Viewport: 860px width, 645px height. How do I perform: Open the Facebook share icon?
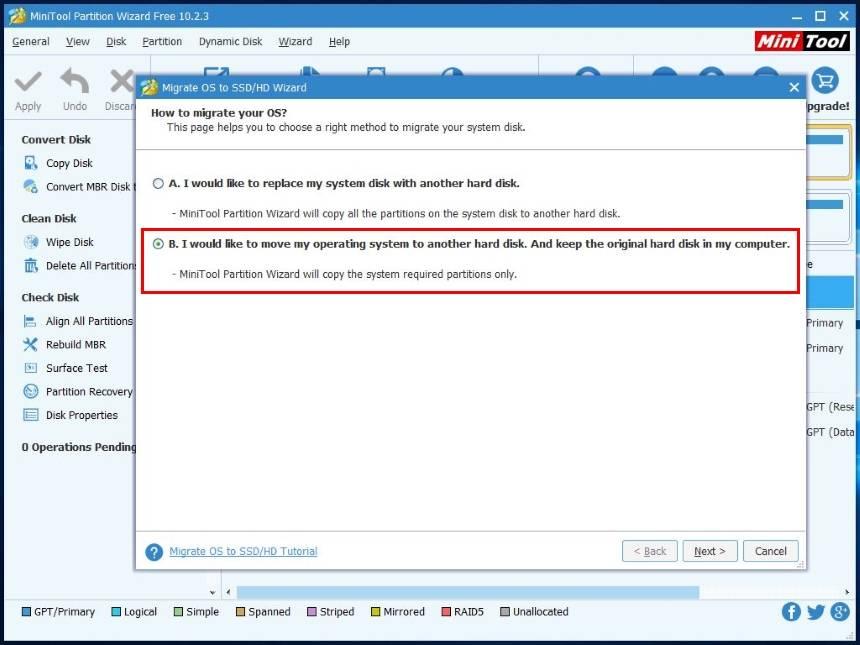click(x=791, y=612)
